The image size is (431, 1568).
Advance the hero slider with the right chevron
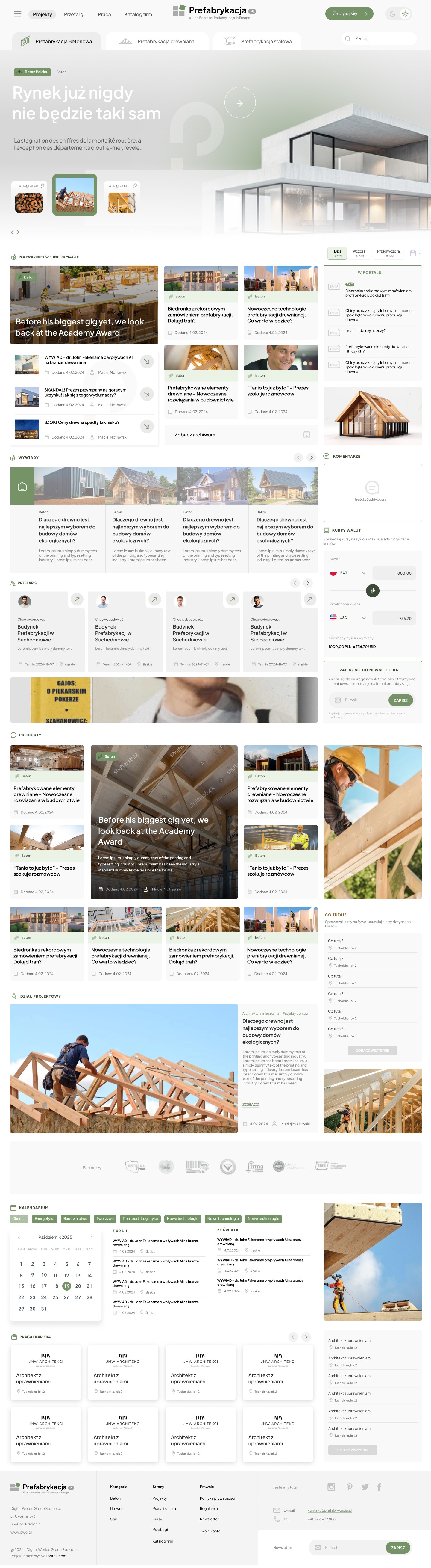[18, 232]
